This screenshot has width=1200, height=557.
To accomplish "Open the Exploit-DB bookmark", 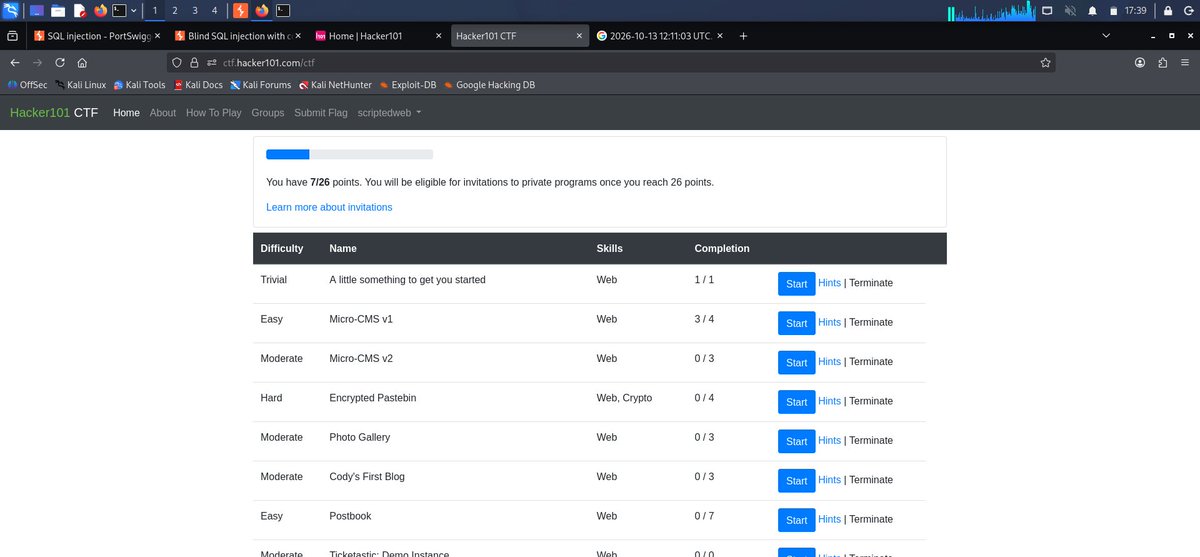I will pos(407,85).
